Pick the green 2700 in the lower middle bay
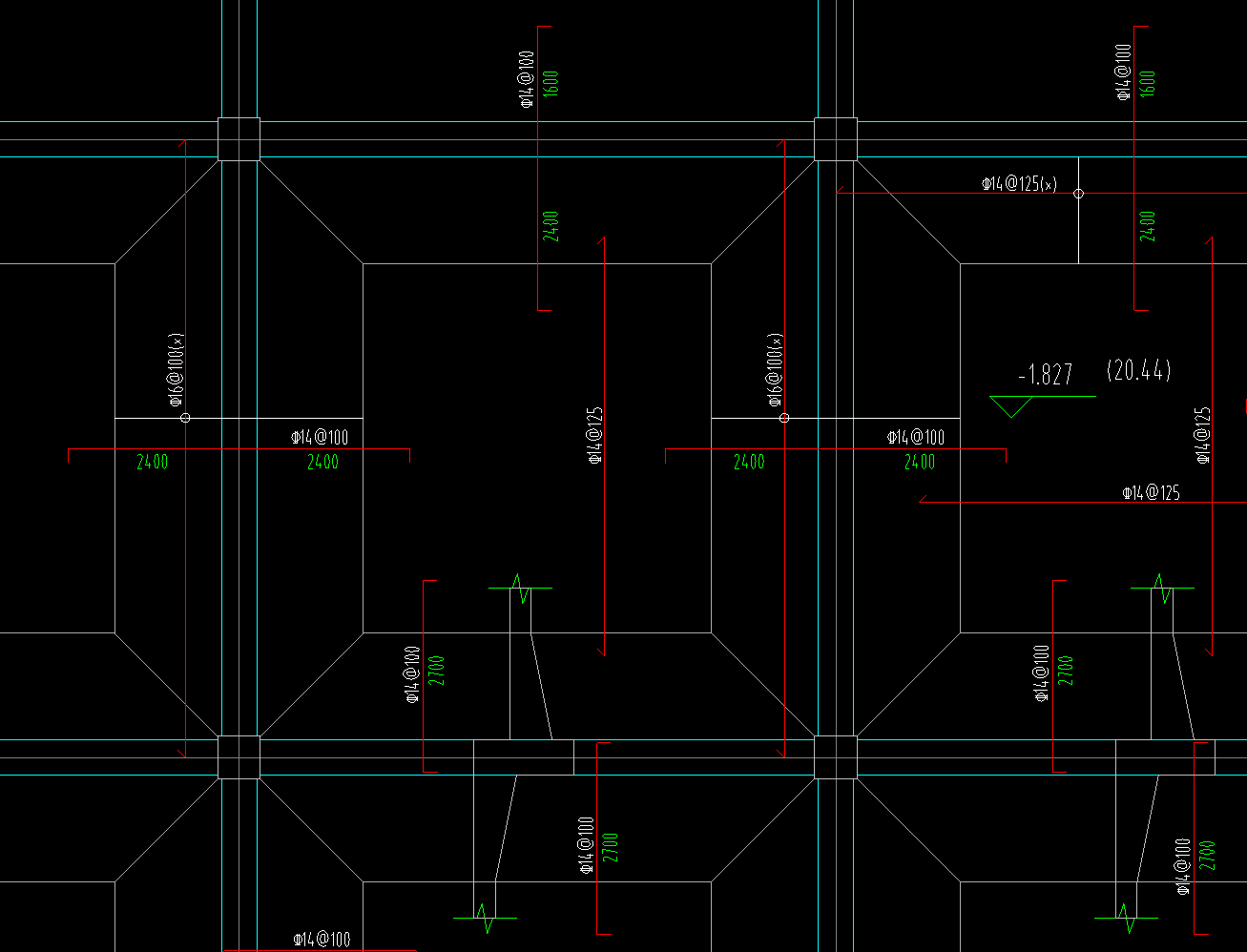The width and height of the screenshot is (1247, 952). coord(611,848)
